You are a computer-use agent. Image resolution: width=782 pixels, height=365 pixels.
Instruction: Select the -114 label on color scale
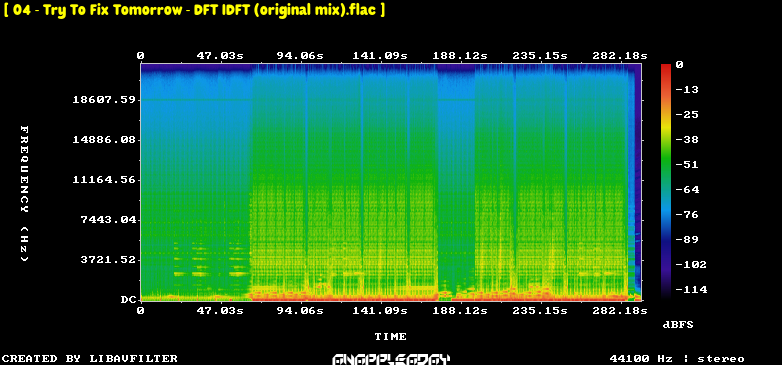point(690,289)
